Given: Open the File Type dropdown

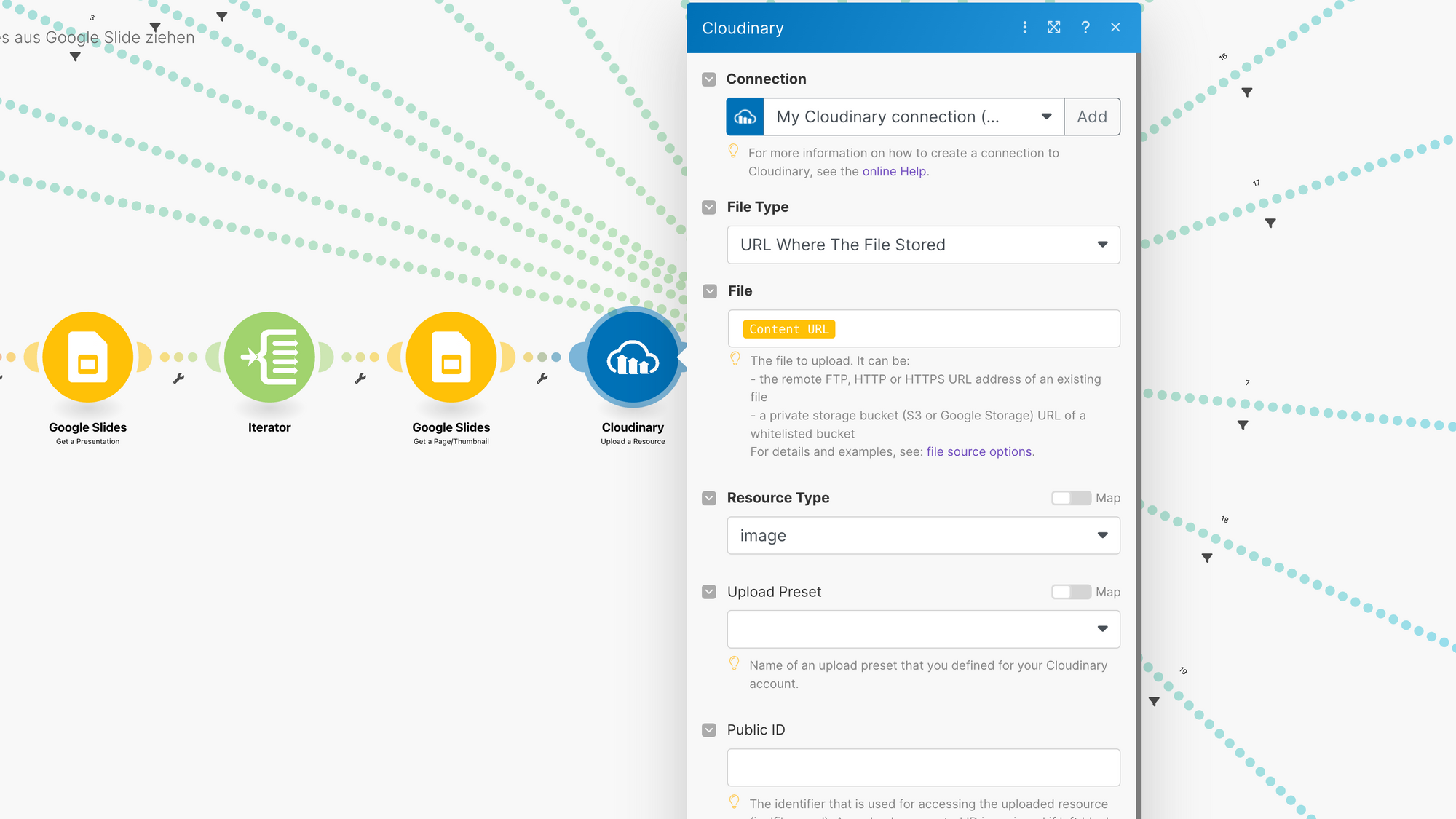Looking at the screenshot, I should (x=923, y=245).
